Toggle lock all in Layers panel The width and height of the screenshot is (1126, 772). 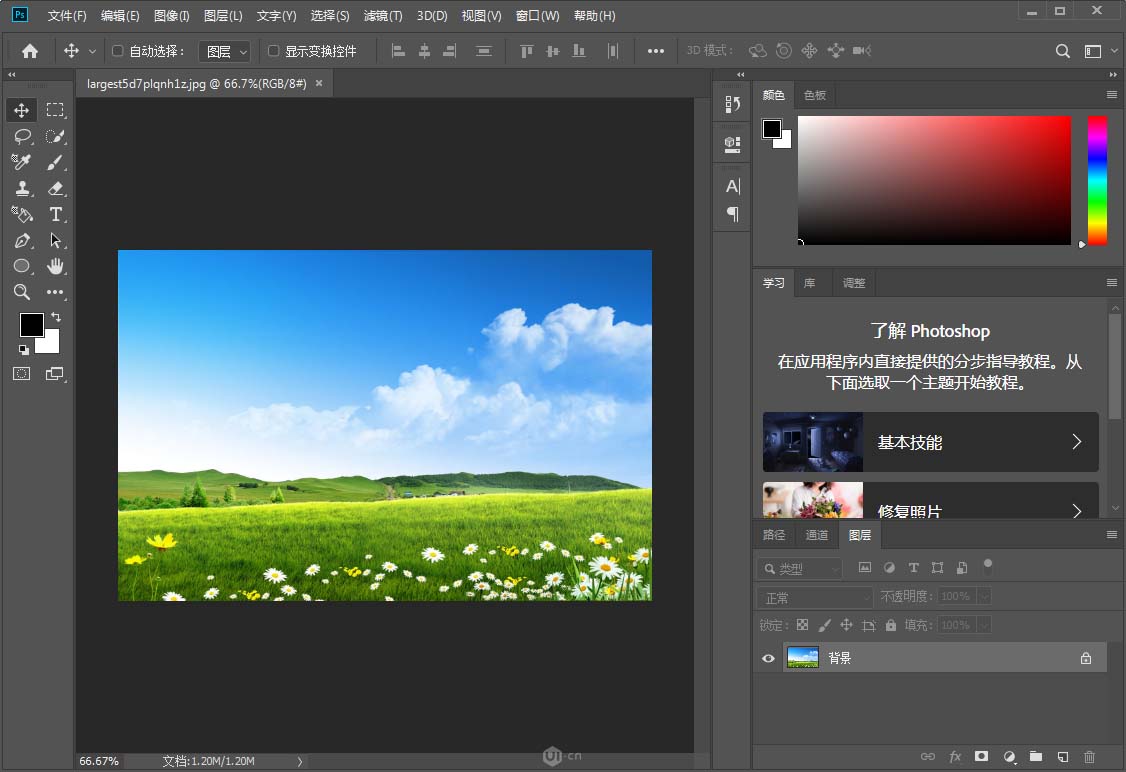point(891,625)
